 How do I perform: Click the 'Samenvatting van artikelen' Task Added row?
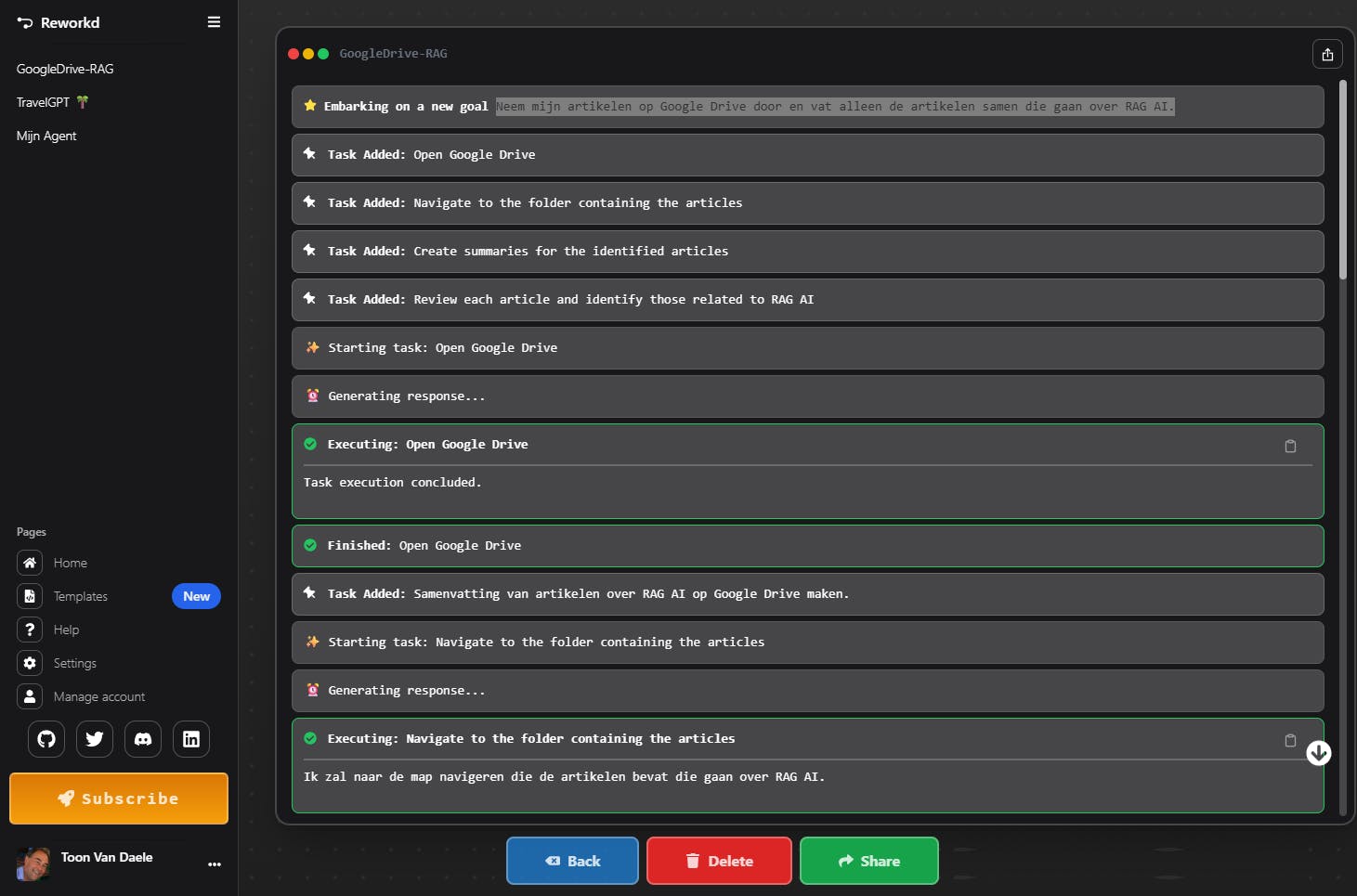point(808,594)
